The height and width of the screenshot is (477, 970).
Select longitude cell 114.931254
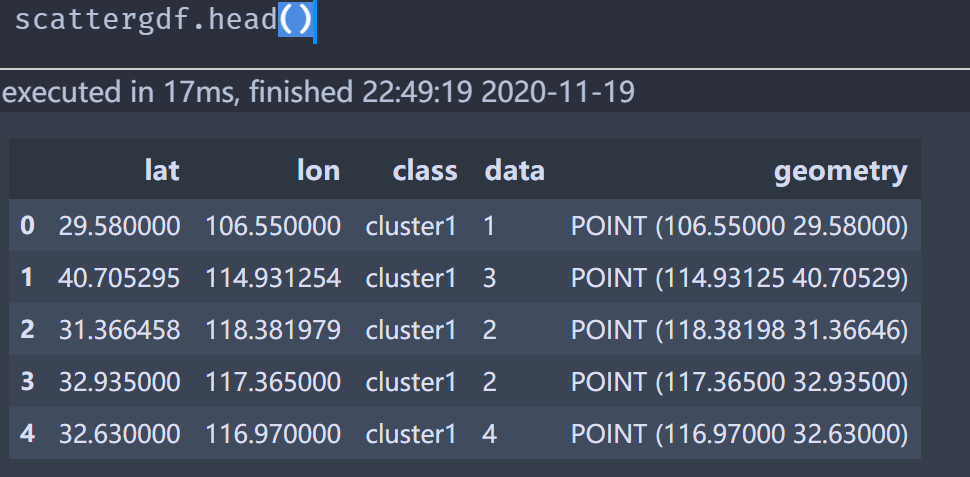[273, 278]
